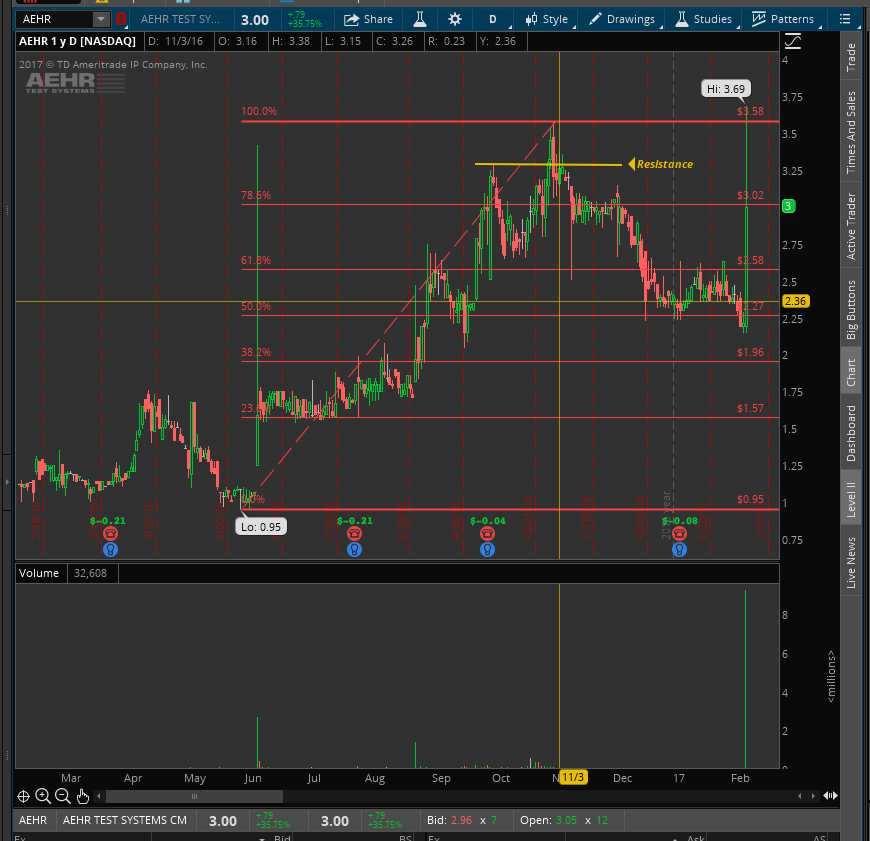Switch to the Trade sidebar tab
The height and width of the screenshot is (841, 870).
(851, 57)
